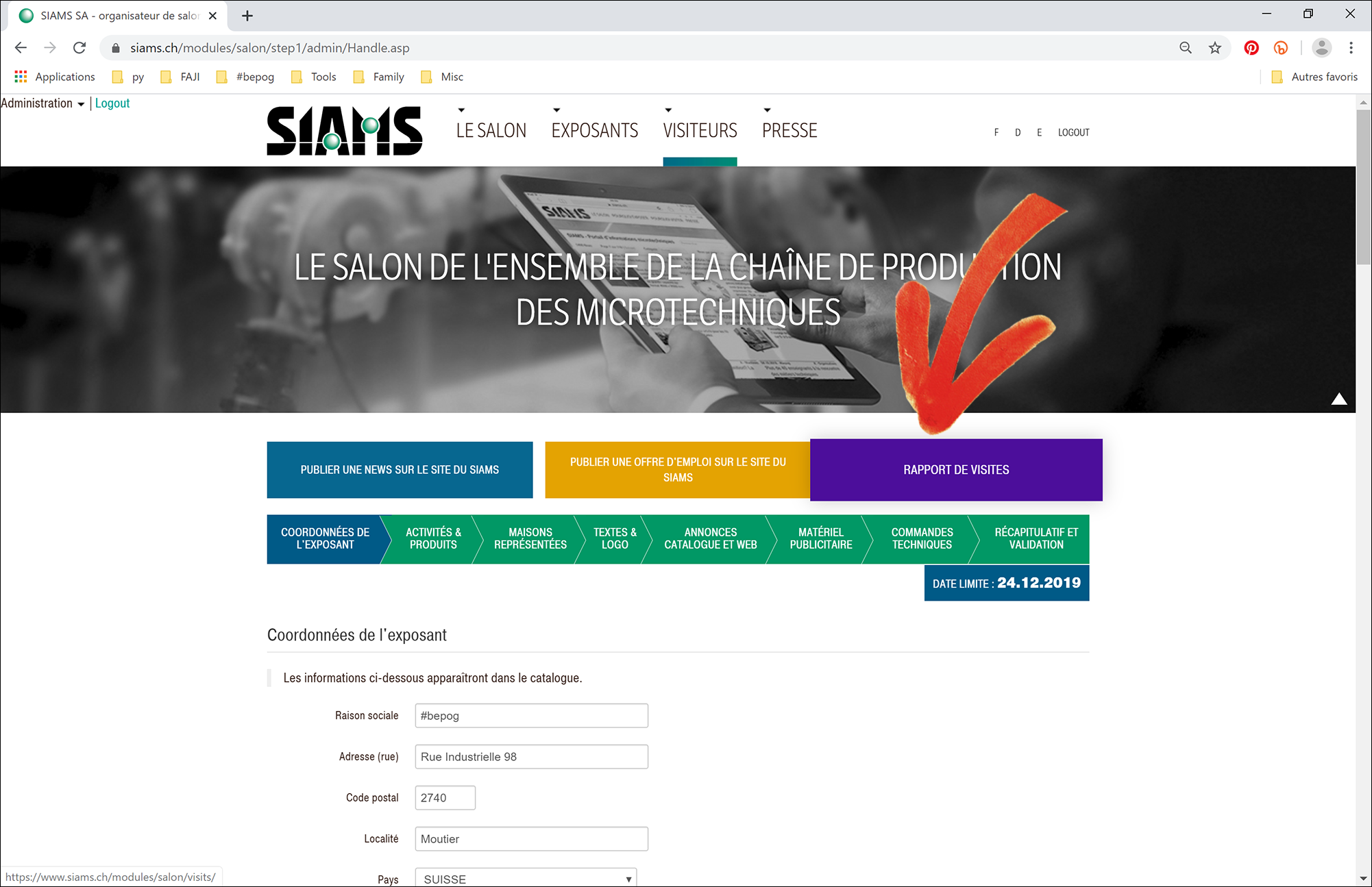Click the white scroll-to-top triangle
Image resolution: width=1372 pixels, height=887 pixels.
click(1339, 399)
